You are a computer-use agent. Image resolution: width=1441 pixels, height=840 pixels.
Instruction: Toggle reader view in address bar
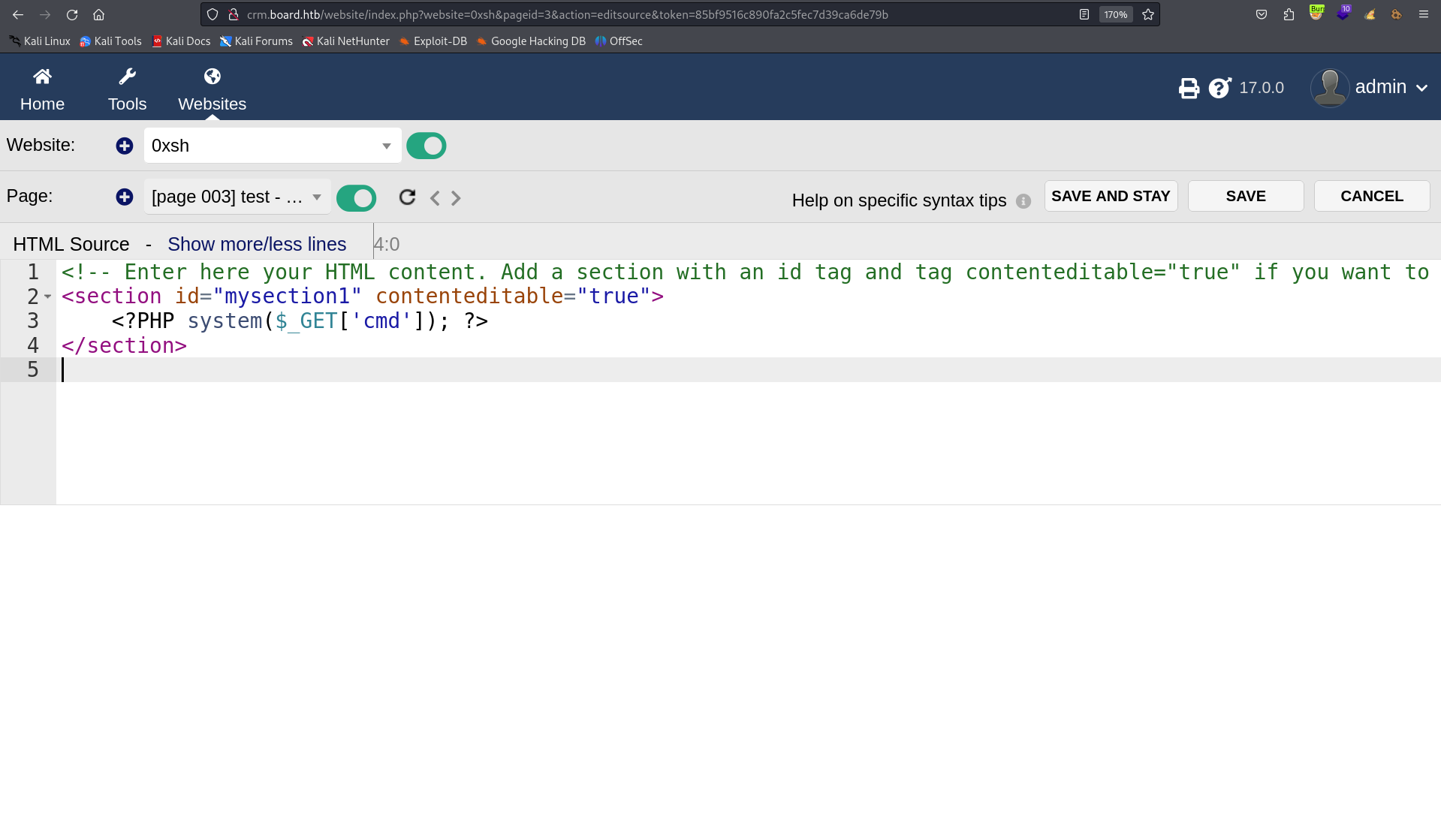tap(1084, 14)
